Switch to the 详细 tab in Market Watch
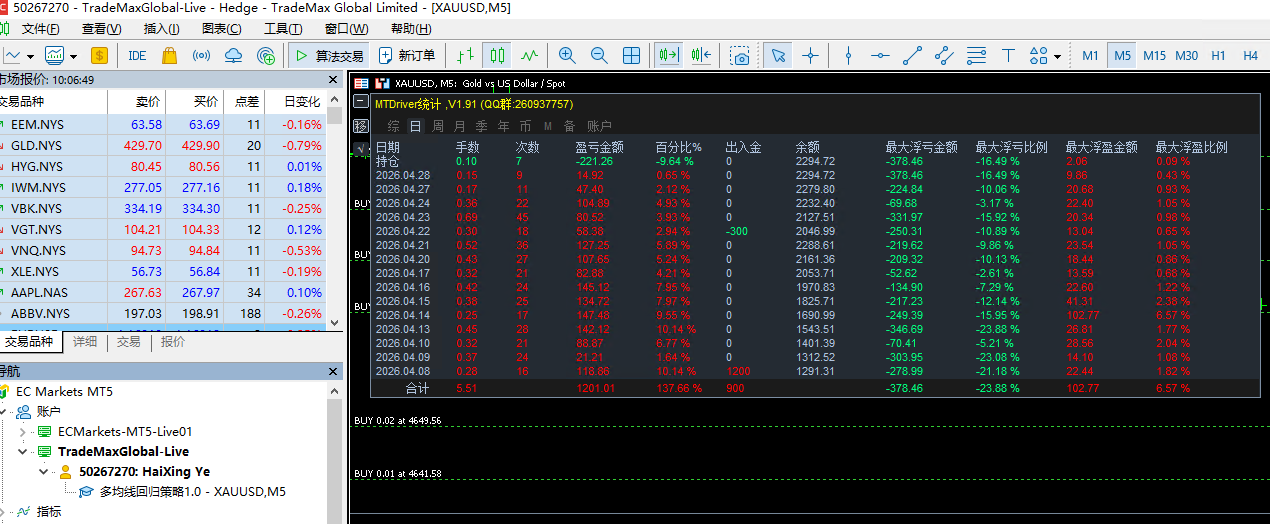The image size is (1270, 524). (84, 342)
